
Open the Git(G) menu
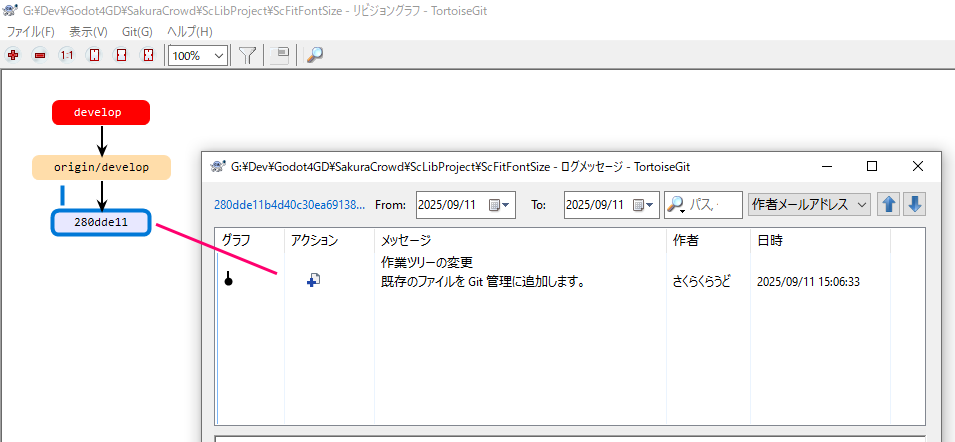(x=137, y=32)
